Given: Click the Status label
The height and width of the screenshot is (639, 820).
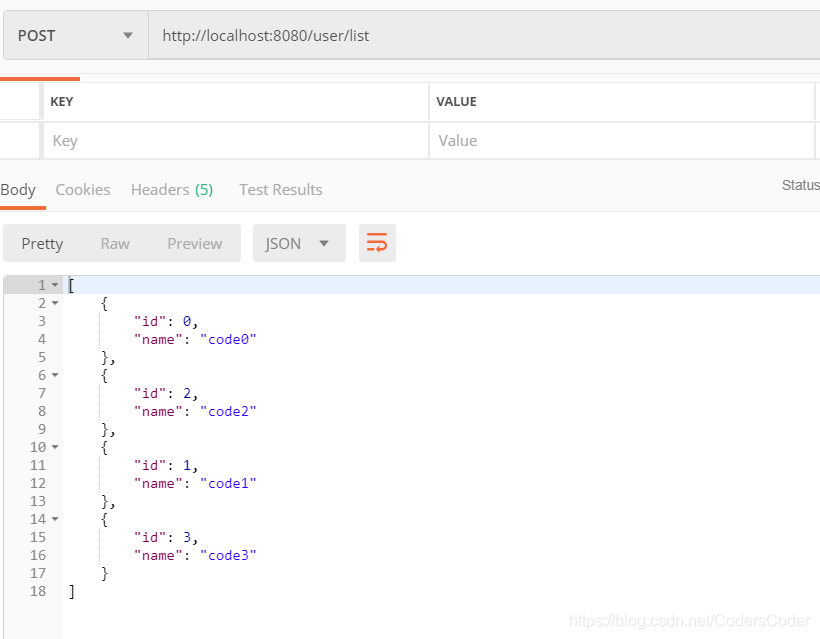Looking at the screenshot, I should 801,185.
